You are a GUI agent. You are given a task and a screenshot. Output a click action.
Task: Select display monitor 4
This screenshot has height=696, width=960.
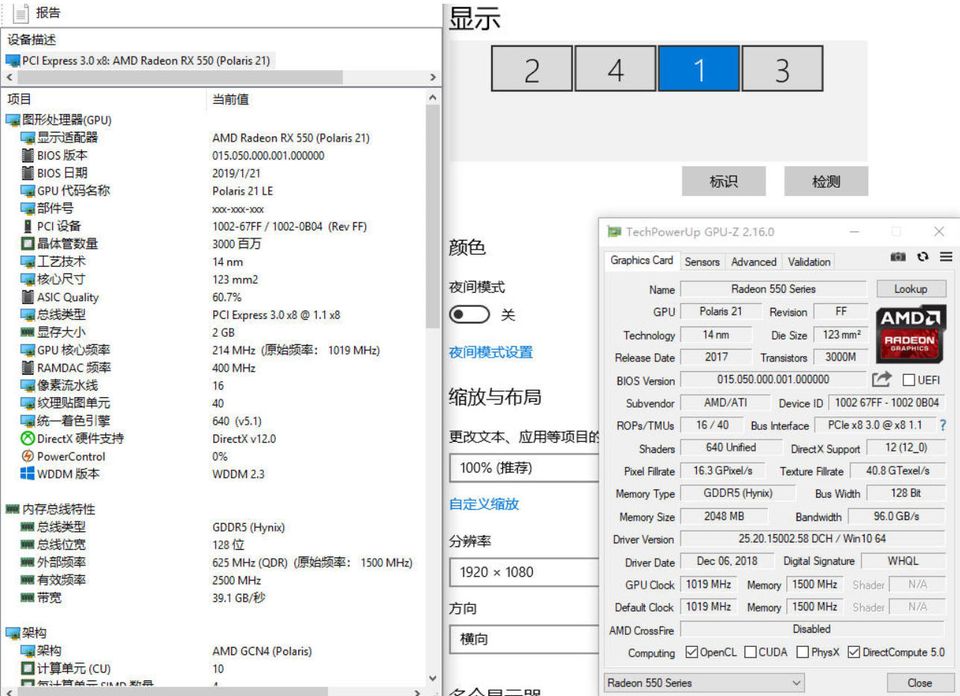[x=615, y=69]
